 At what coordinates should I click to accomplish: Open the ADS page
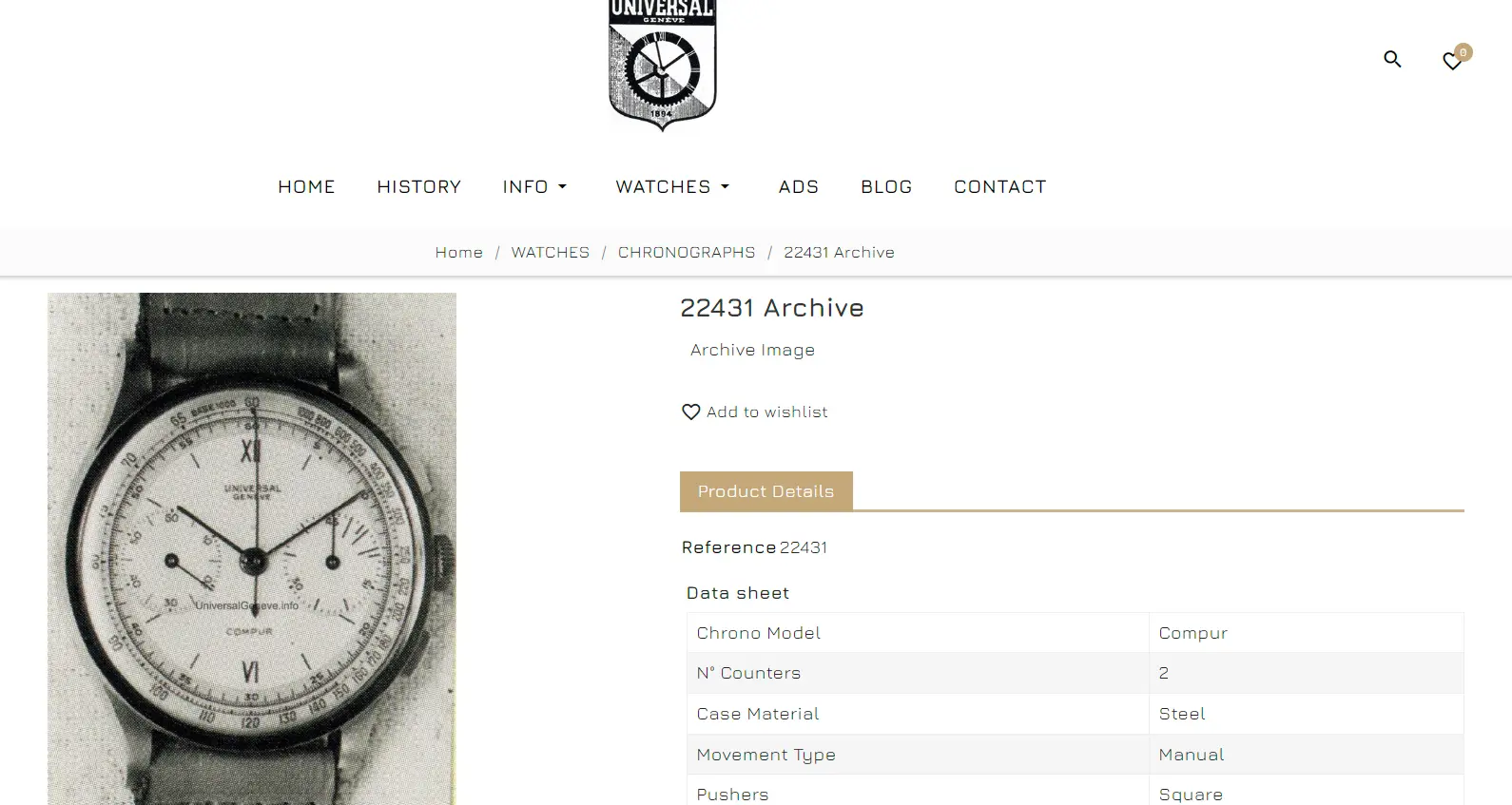pyautogui.click(x=799, y=187)
